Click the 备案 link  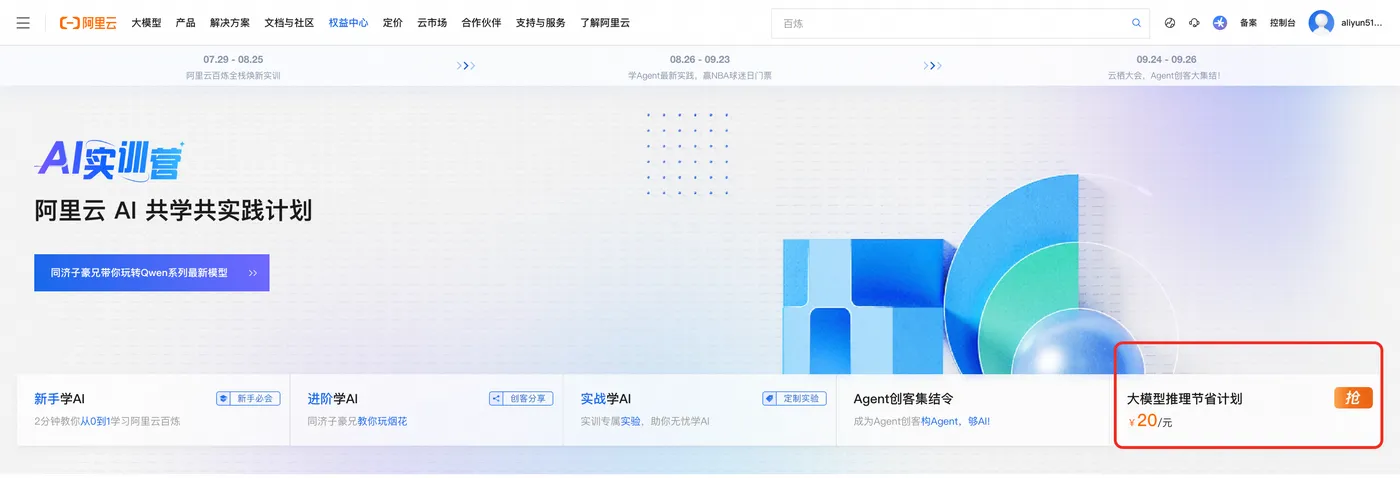tap(1248, 22)
